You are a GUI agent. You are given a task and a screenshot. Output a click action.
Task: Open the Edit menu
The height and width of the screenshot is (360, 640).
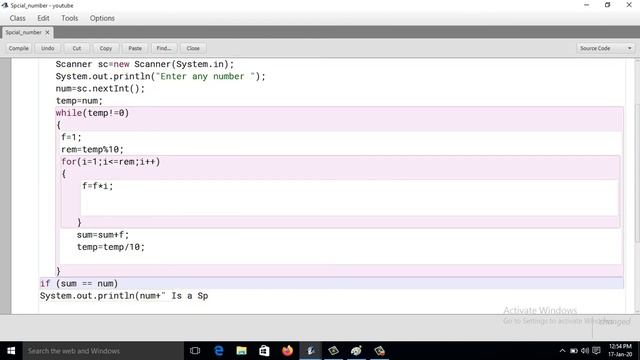tap(43, 18)
